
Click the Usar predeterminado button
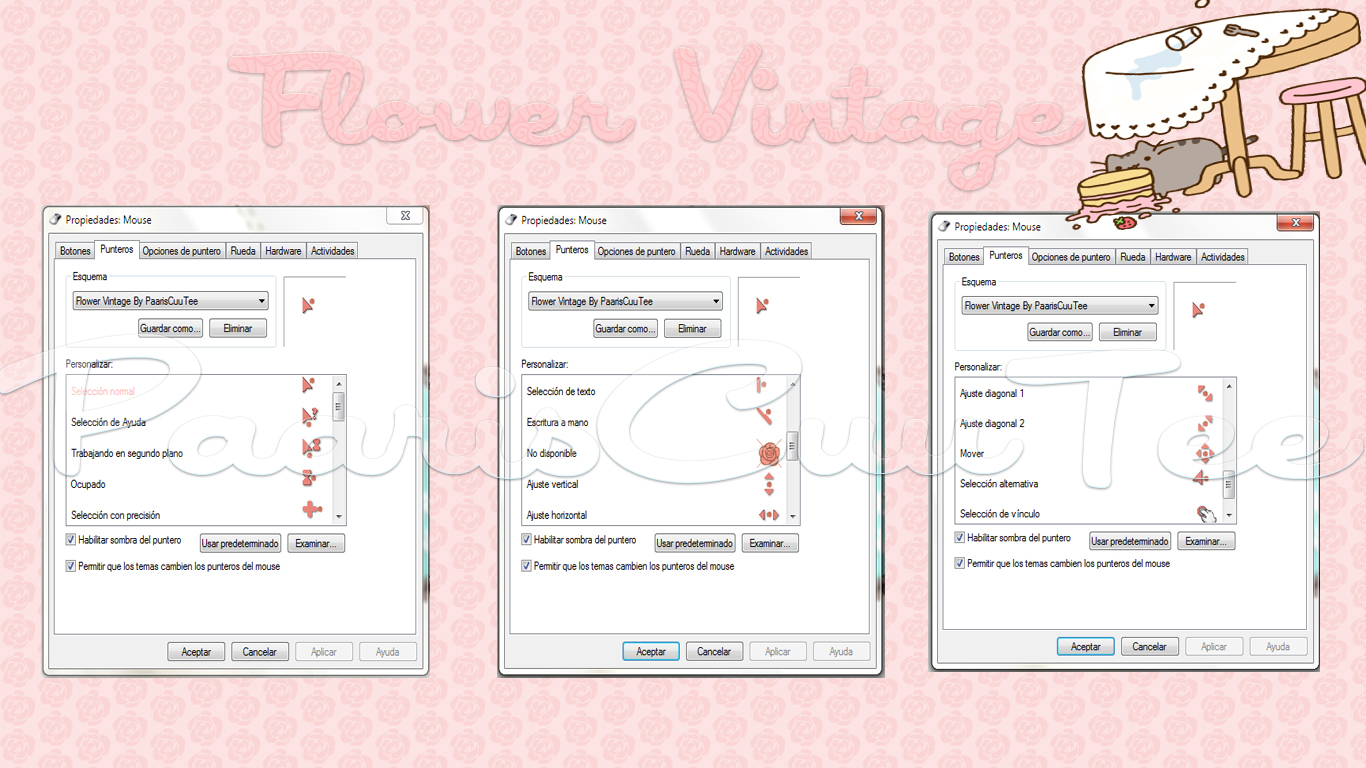coord(240,543)
